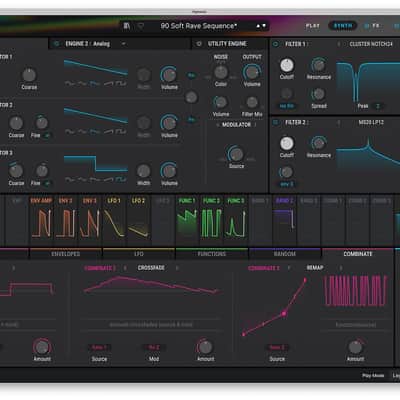This screenshot has width=400, height=400.
Task: Select the ENV 3 modulation source
Action: tap(90, 220)
